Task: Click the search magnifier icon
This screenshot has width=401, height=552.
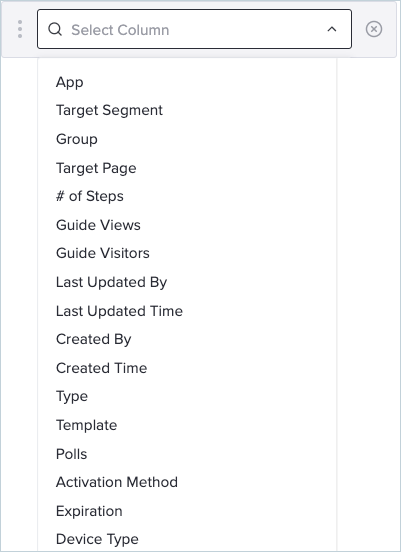Action: click(55, 29)
